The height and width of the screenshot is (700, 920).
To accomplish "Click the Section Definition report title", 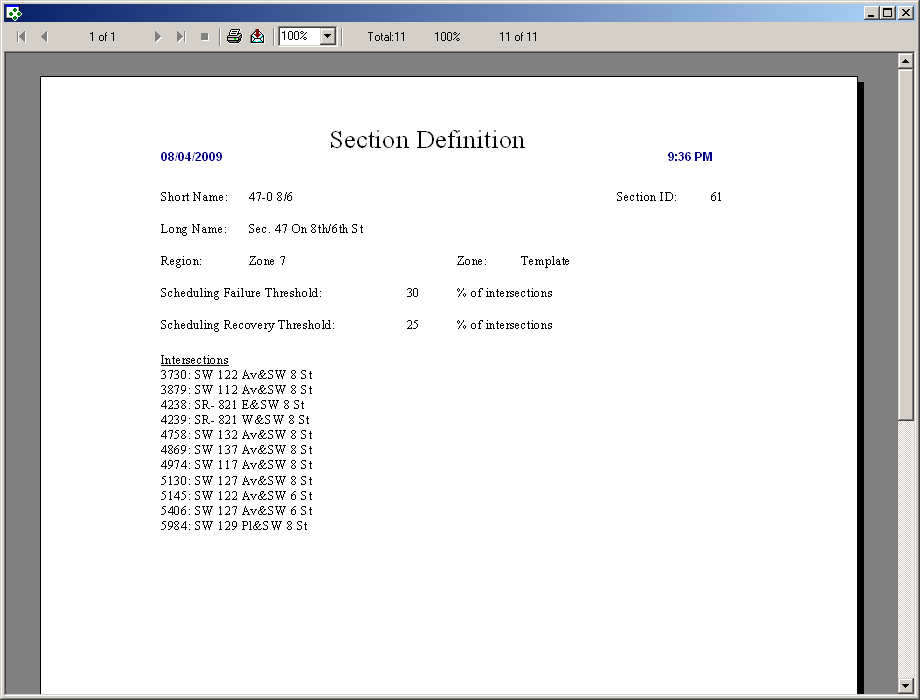I will click(x=427, y=140).
